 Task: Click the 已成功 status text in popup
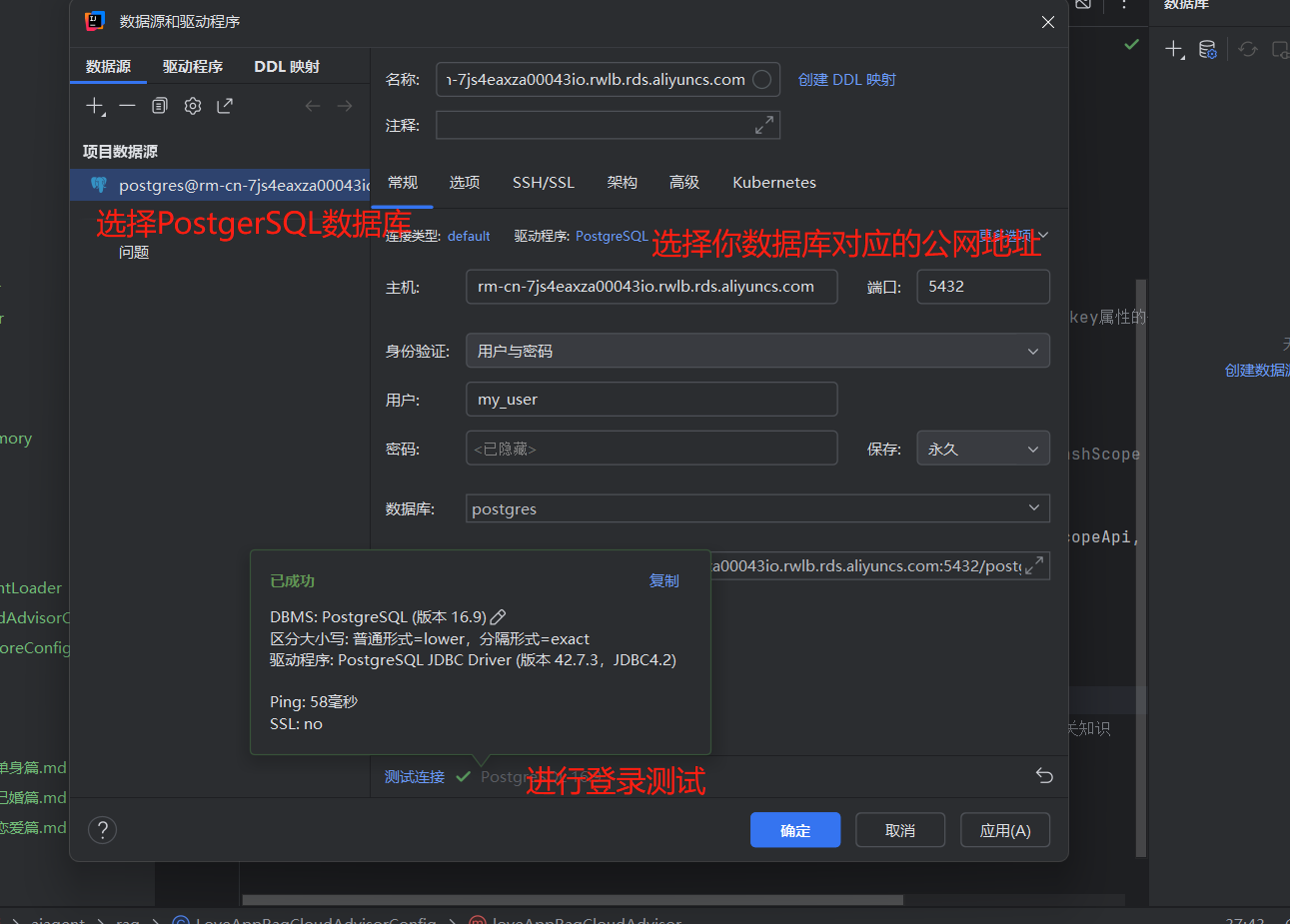(292, 581)
